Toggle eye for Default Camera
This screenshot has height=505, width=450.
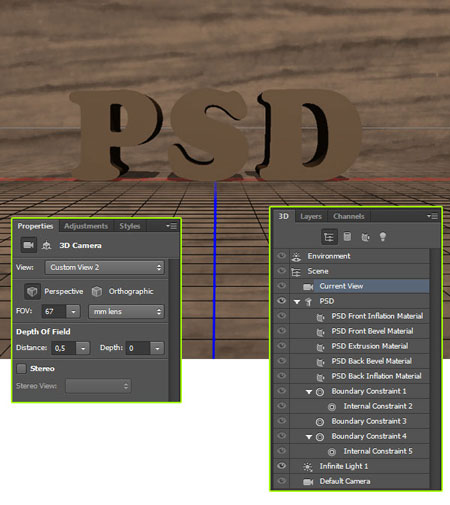click(281, 481)
